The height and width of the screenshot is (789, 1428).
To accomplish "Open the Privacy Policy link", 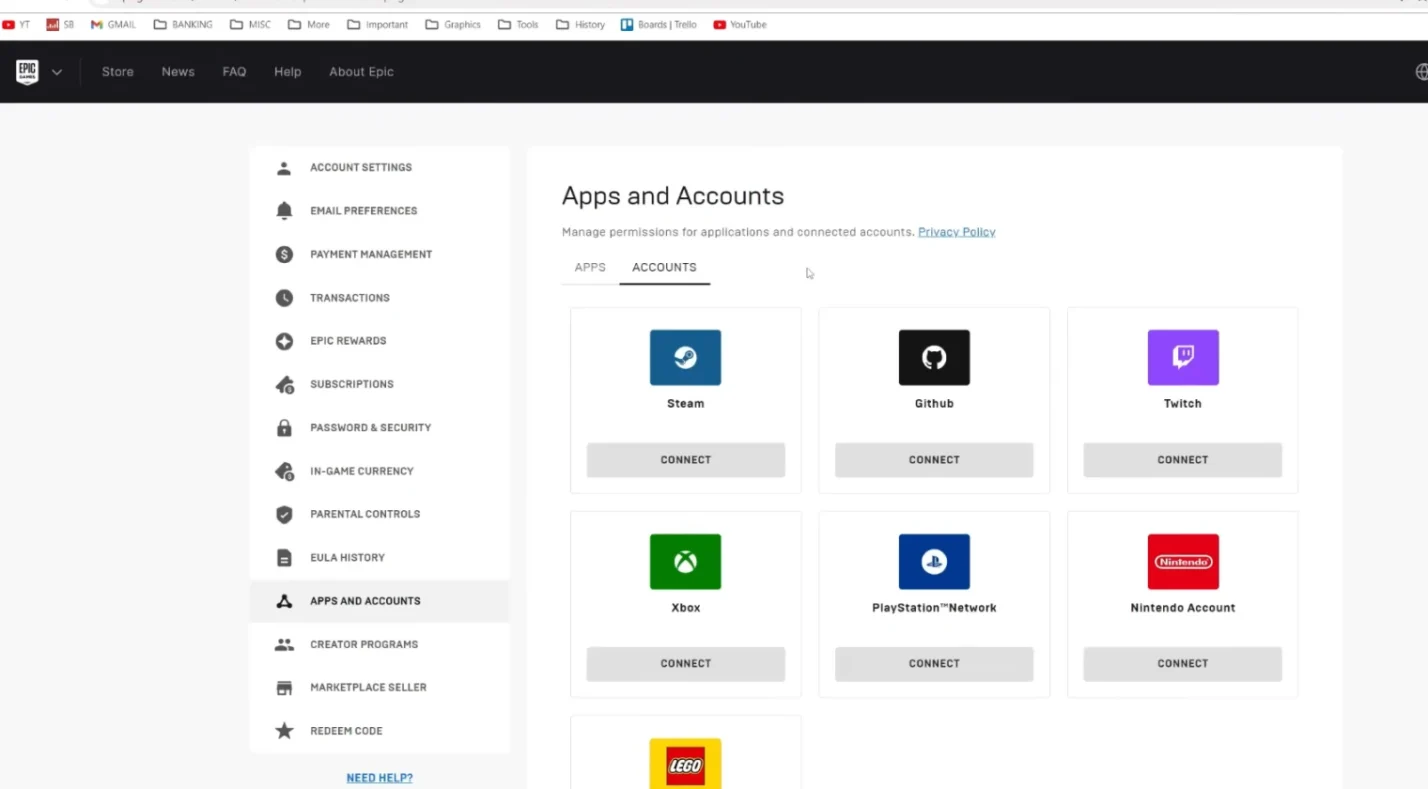I will point(956,232).
